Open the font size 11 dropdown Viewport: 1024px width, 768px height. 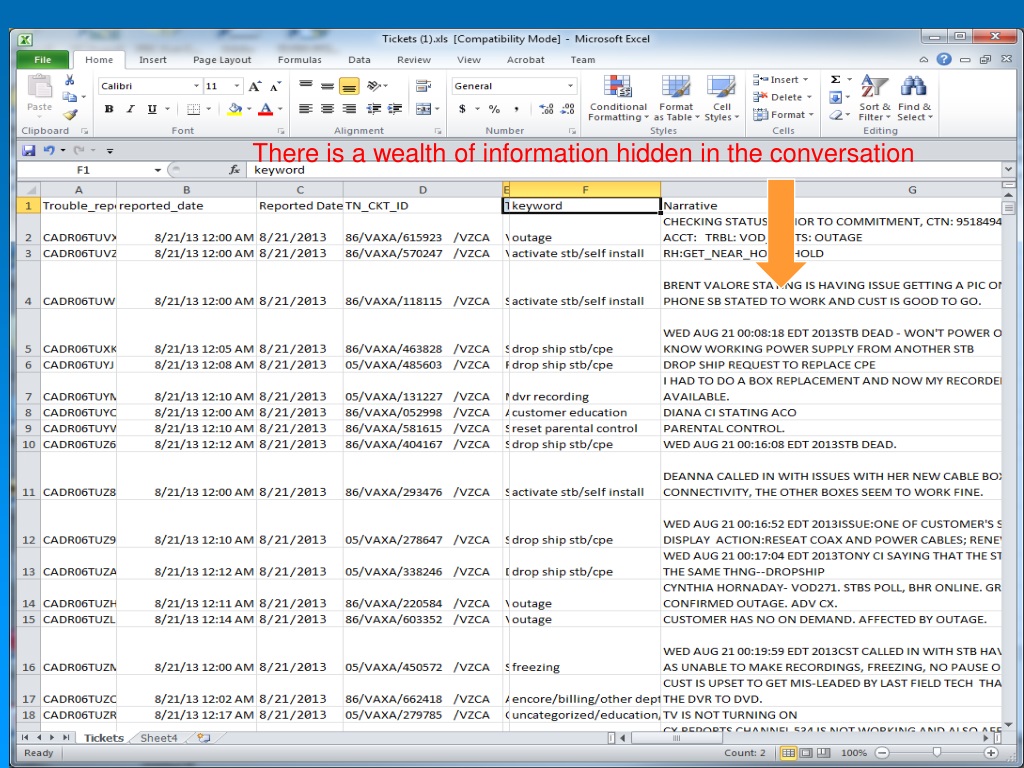pos(236,86)
